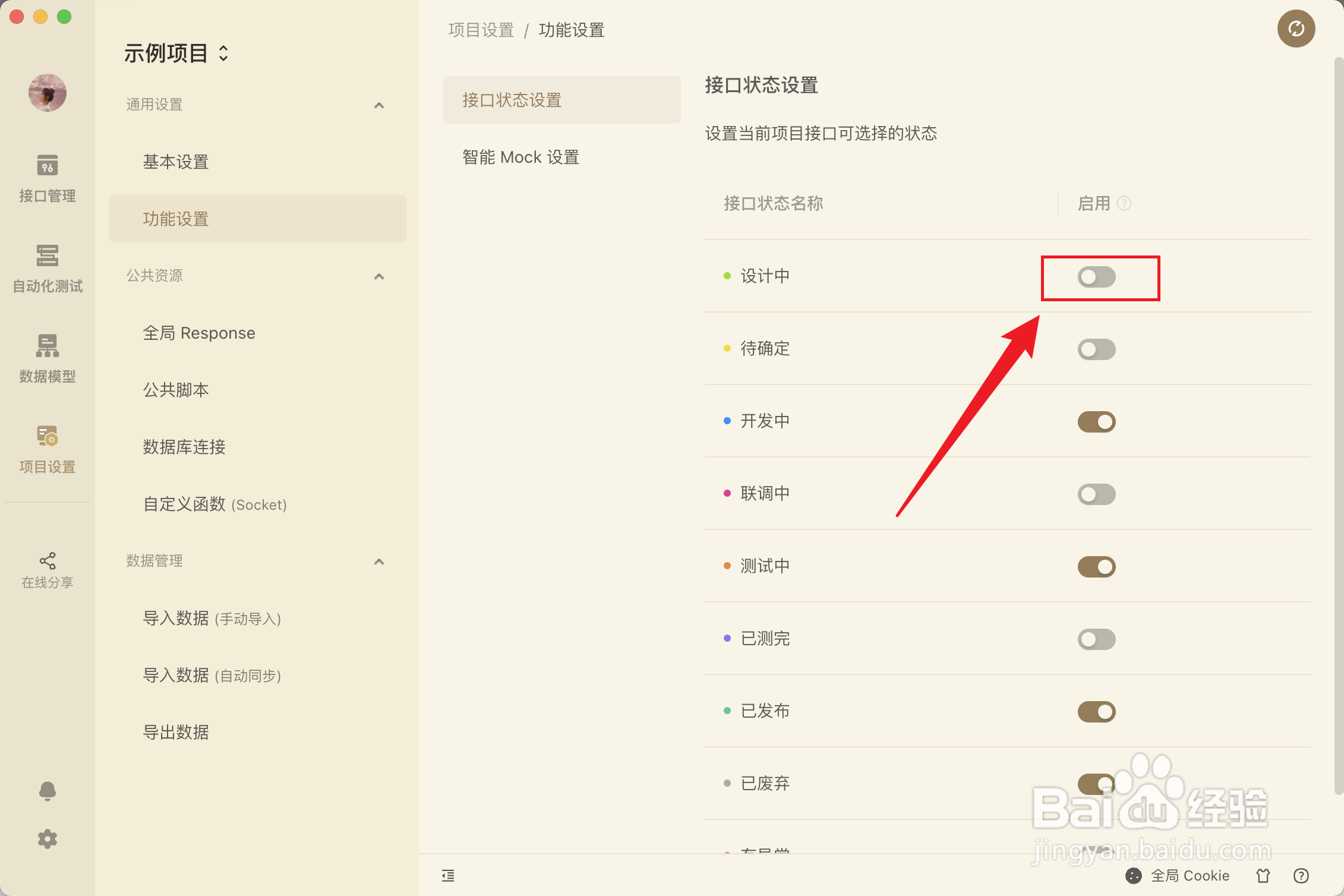The image size is (1344, 896).
Task: Click the user avatar picture
Action: (x=47, y=93)
